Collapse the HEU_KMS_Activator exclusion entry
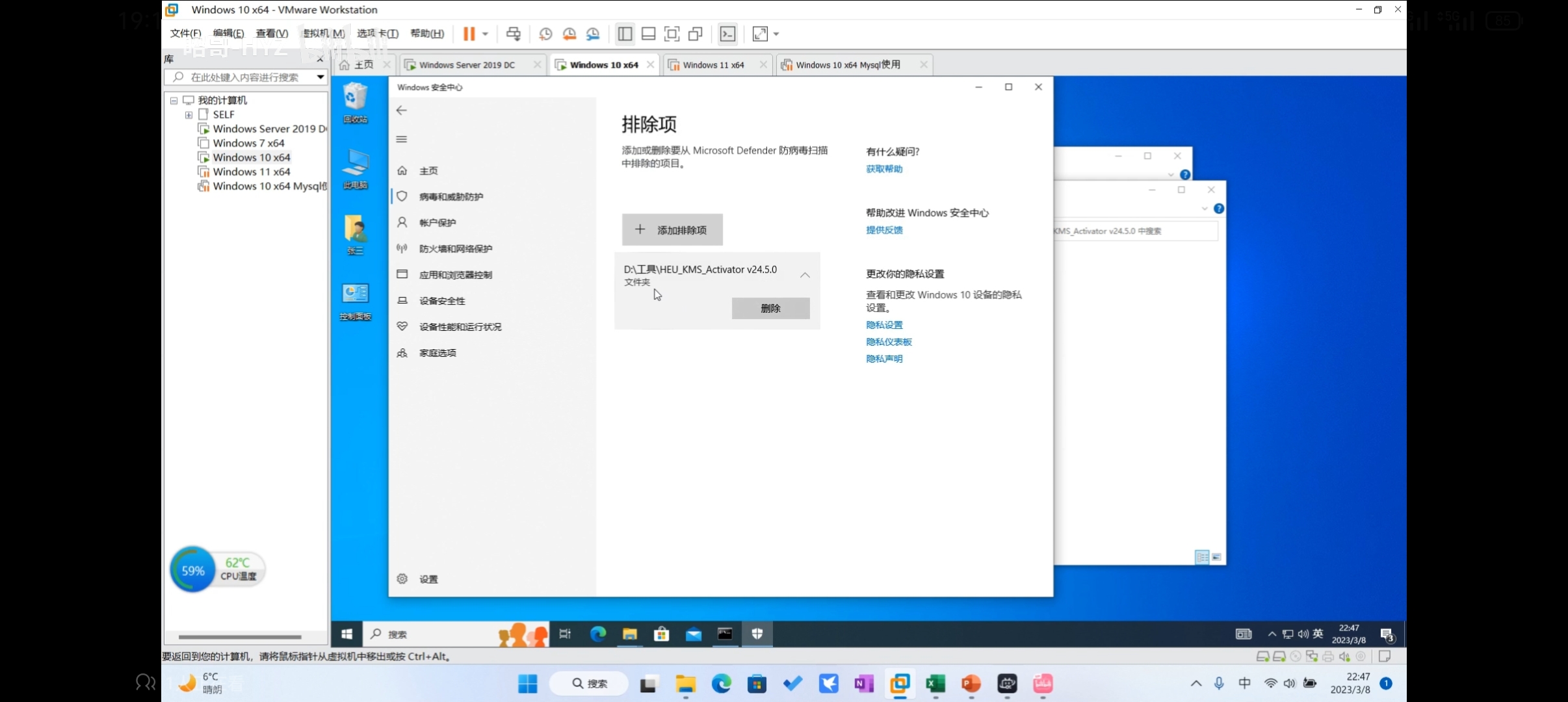The width and height of the screenshot is (1568, 702). coord(805,275)
